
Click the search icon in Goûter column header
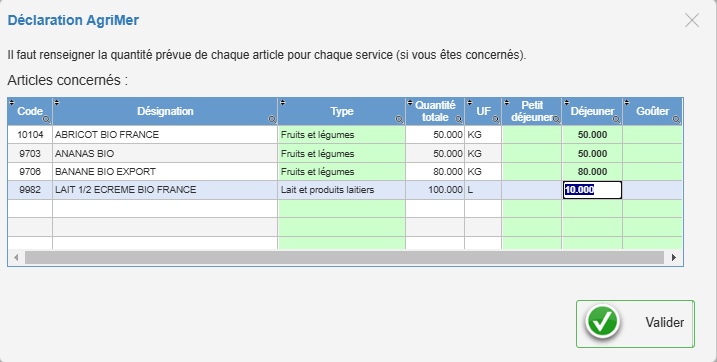click(x=676, y=119)
